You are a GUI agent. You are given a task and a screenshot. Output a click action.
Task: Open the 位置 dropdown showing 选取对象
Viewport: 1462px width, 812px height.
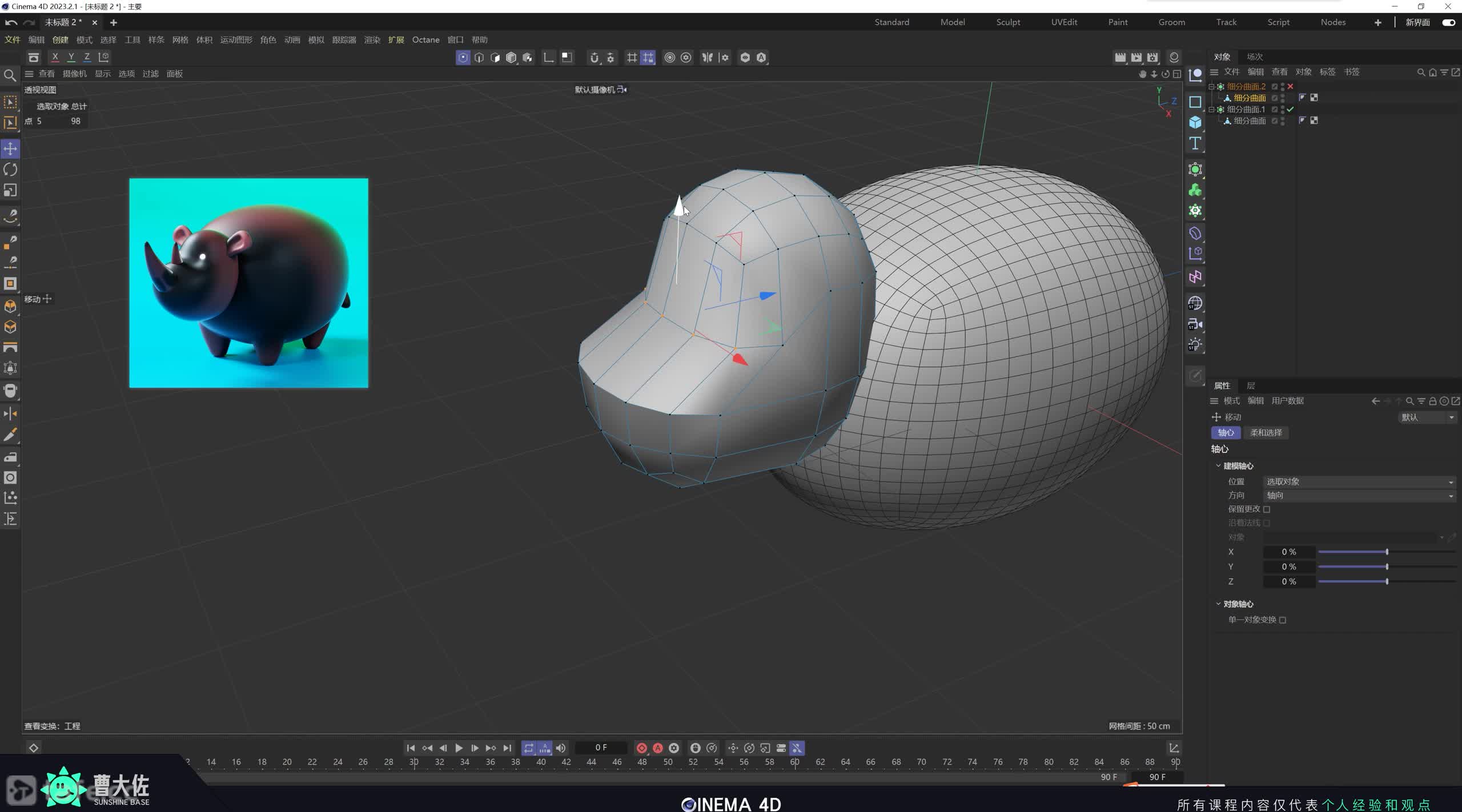click(1359, 482)
